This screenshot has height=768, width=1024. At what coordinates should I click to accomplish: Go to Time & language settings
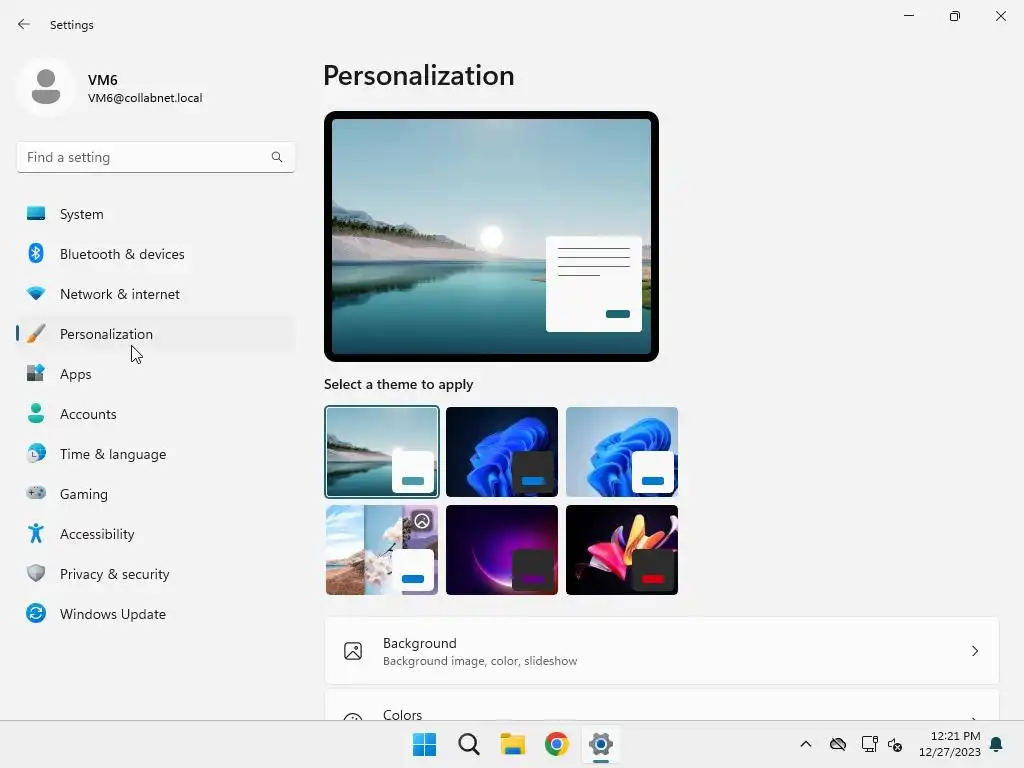(x=156, y=454)
